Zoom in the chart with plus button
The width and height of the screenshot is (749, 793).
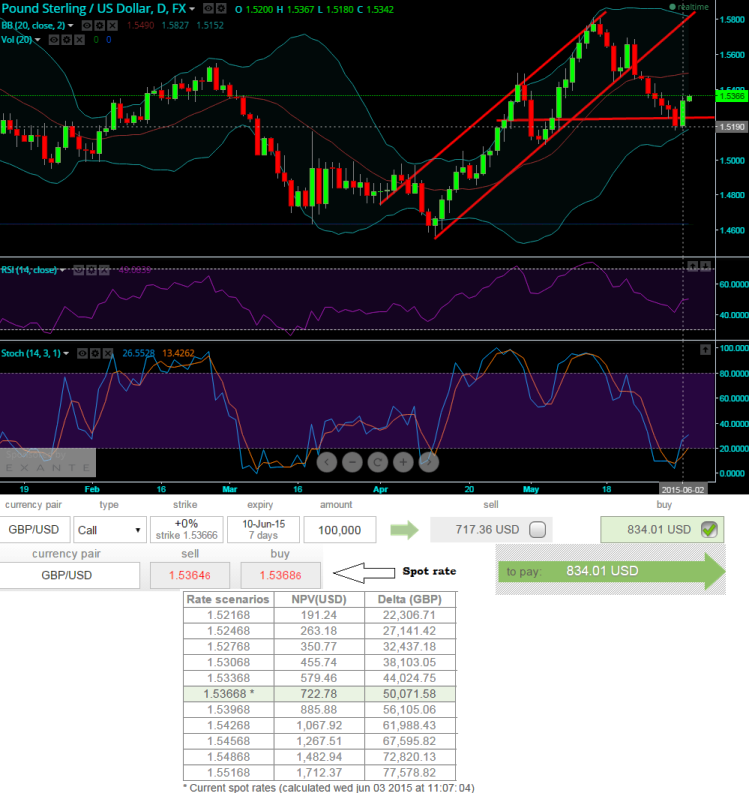click(403, 462)
